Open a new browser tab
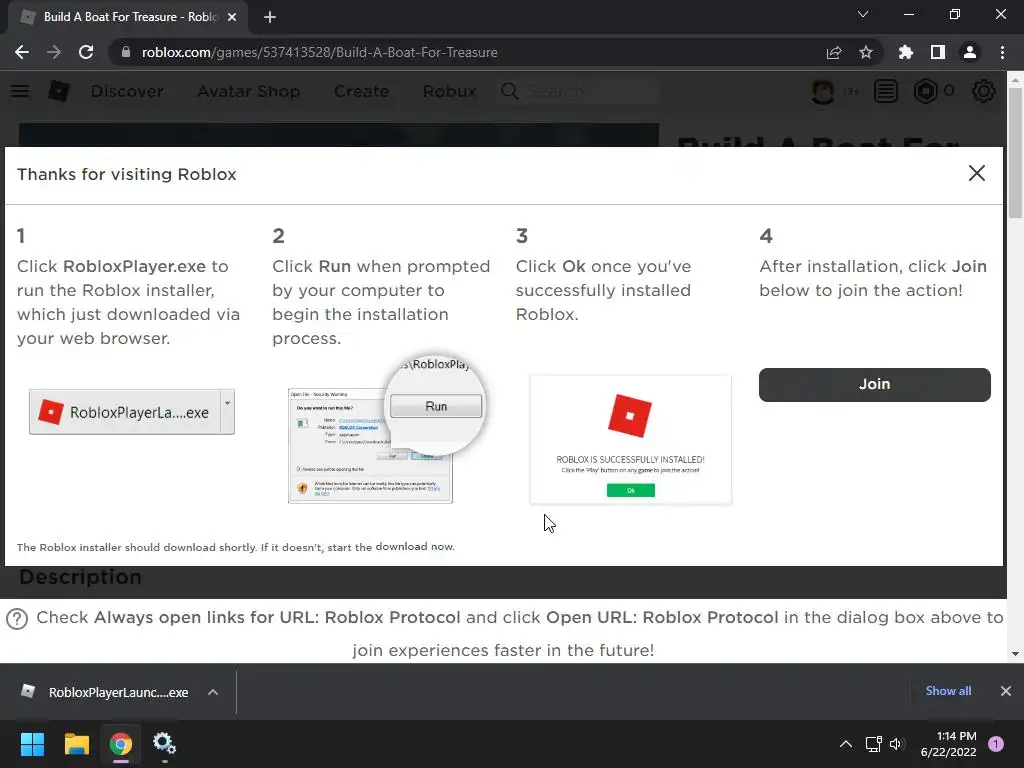 click(x=270, y=17)
